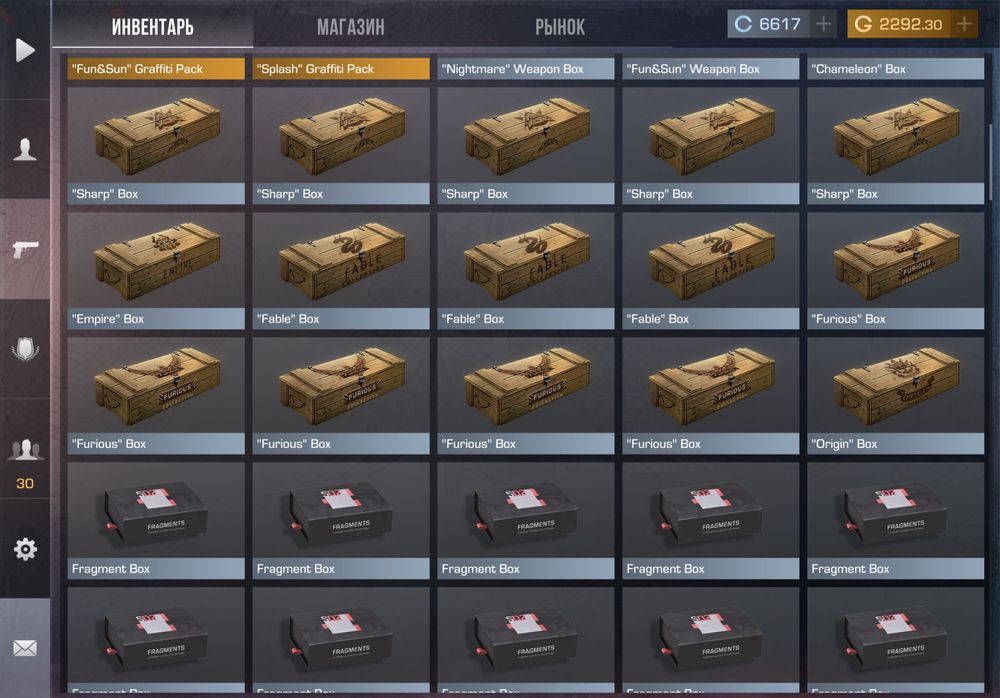This screenshot has height=698, width=1000.
Task: Select the pistol weapons icon
Action: 25,249
